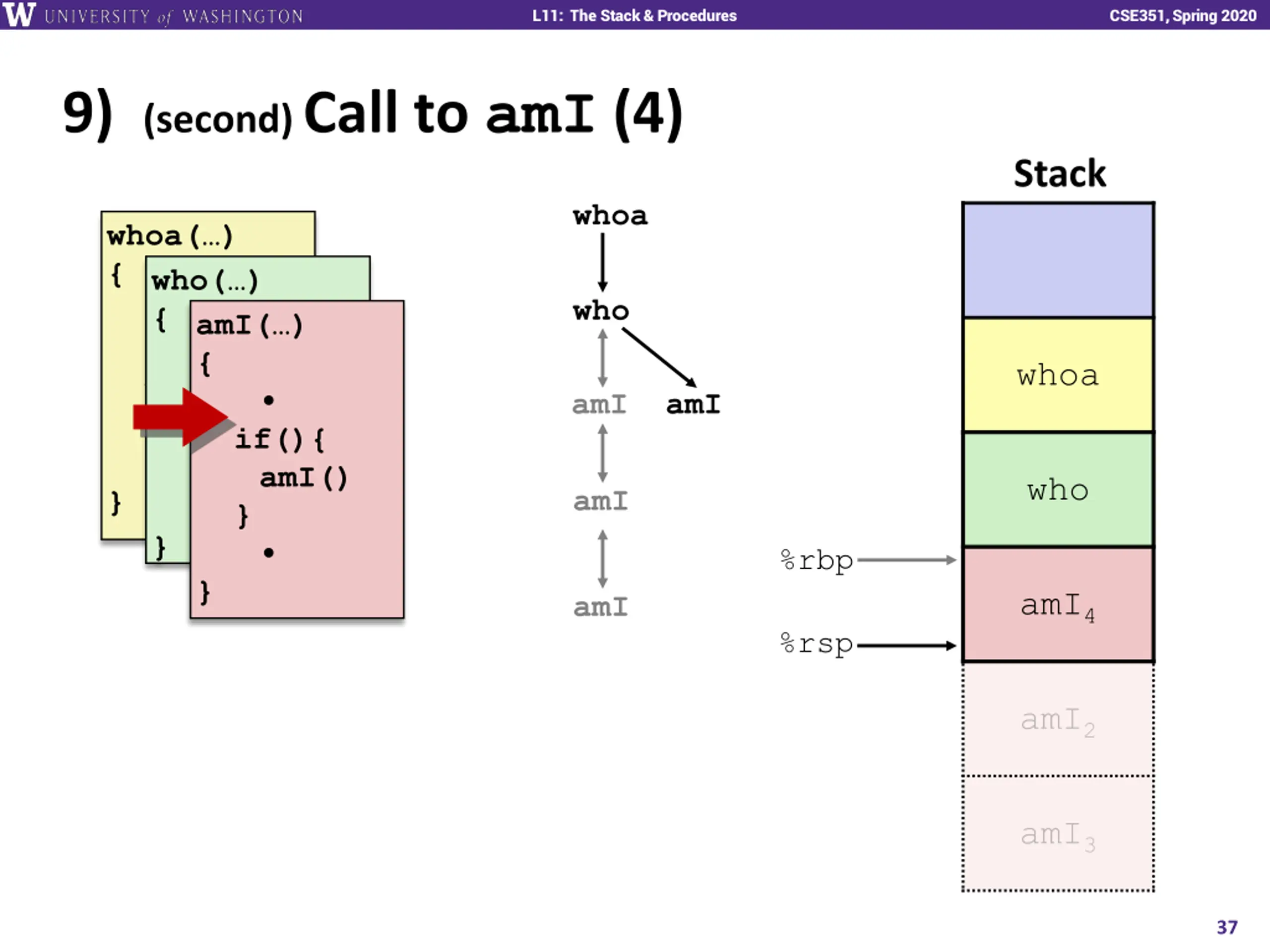Click the 'who (...)' green code box heading
The width and height of the screenshot is (1270, 952).
(x=204, y=281)
